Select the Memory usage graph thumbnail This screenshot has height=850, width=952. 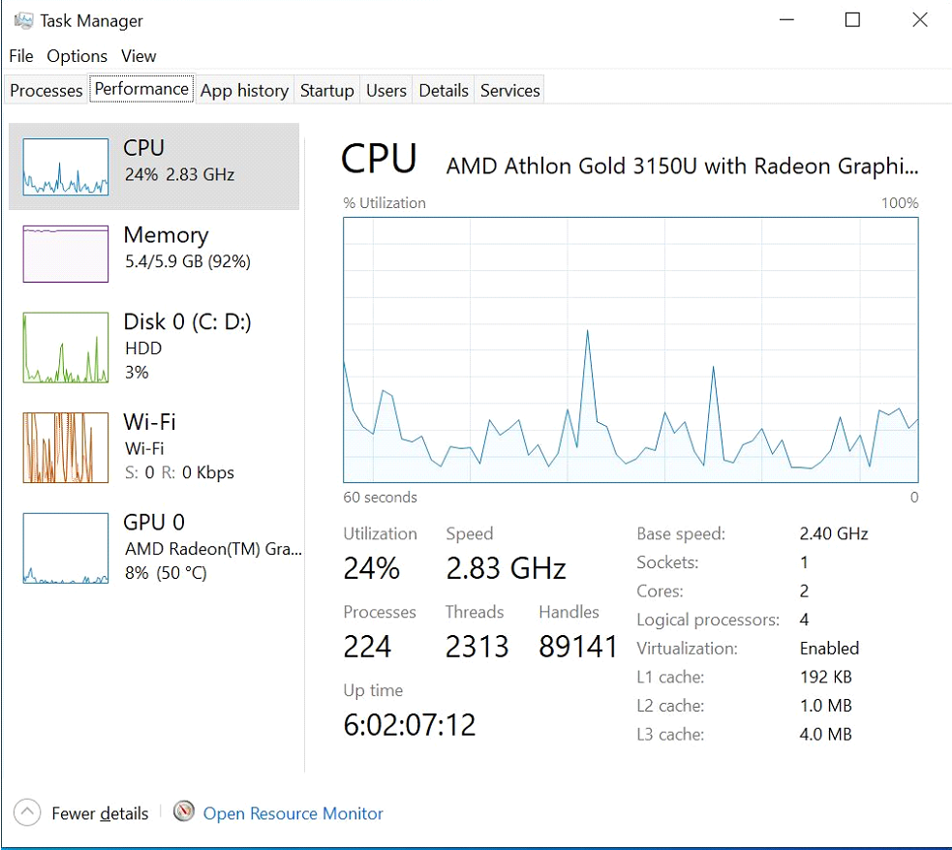(x=66, y=254)
